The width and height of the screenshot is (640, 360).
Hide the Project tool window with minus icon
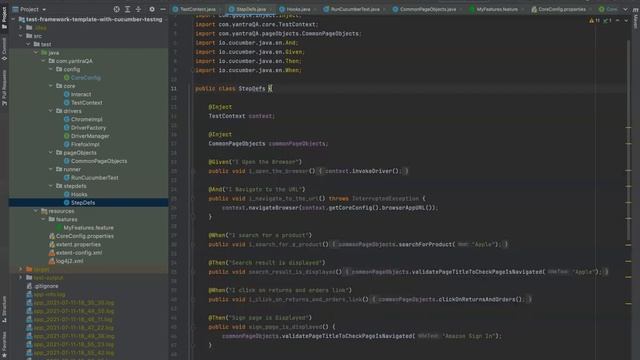[x=163, y=9]
